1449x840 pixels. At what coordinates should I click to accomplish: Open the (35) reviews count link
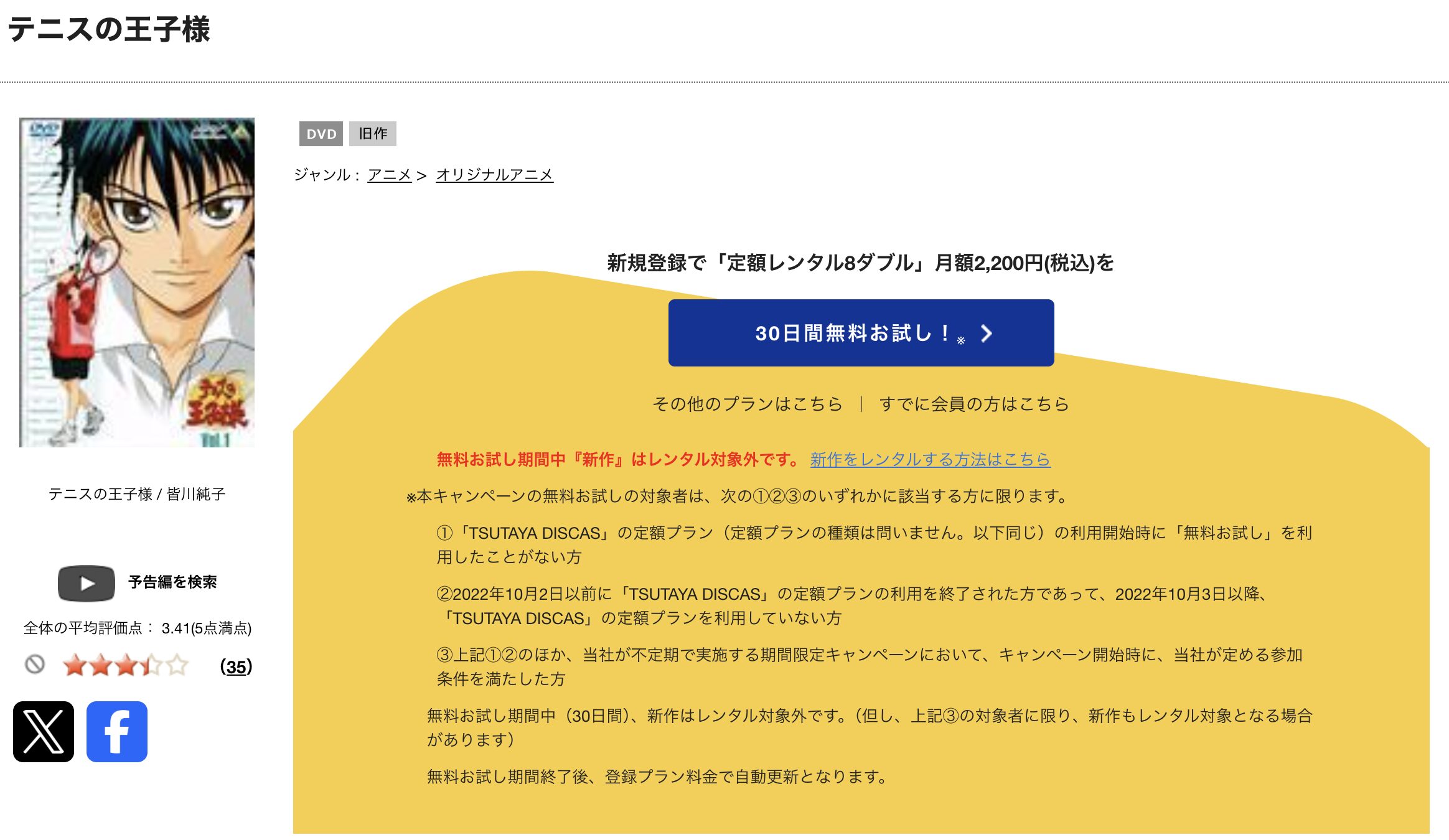236,666
